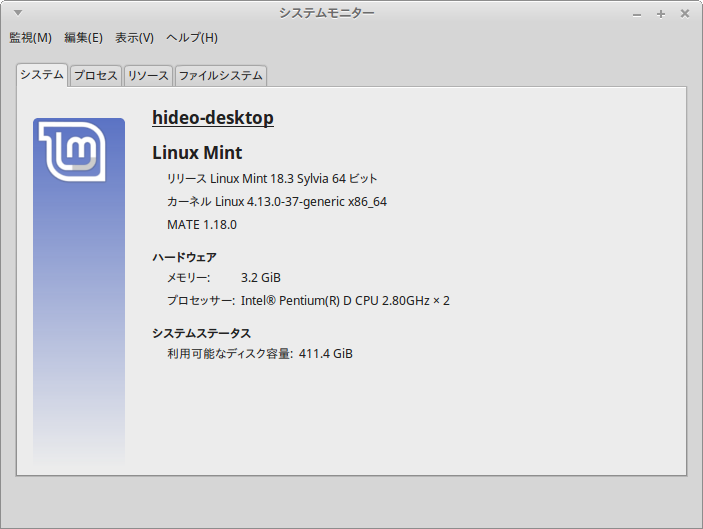Minimize the システムモニター window

coord(637,14)
